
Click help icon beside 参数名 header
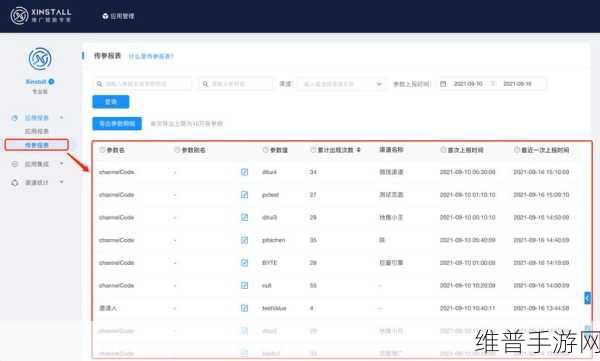click(102, 150)
